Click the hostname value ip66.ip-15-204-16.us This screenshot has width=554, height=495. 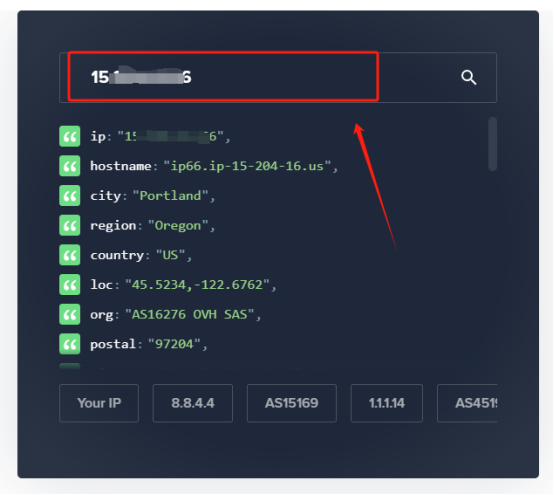click(x=247, y=166)
